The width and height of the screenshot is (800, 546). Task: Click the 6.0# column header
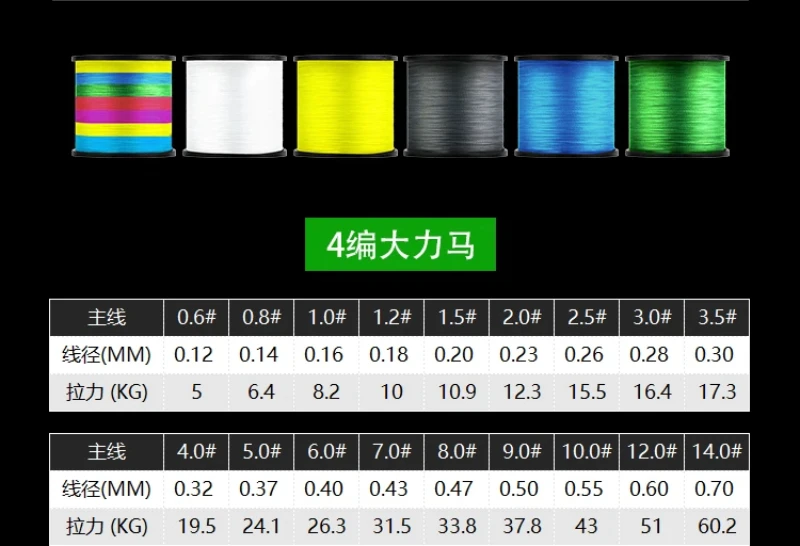327,452
